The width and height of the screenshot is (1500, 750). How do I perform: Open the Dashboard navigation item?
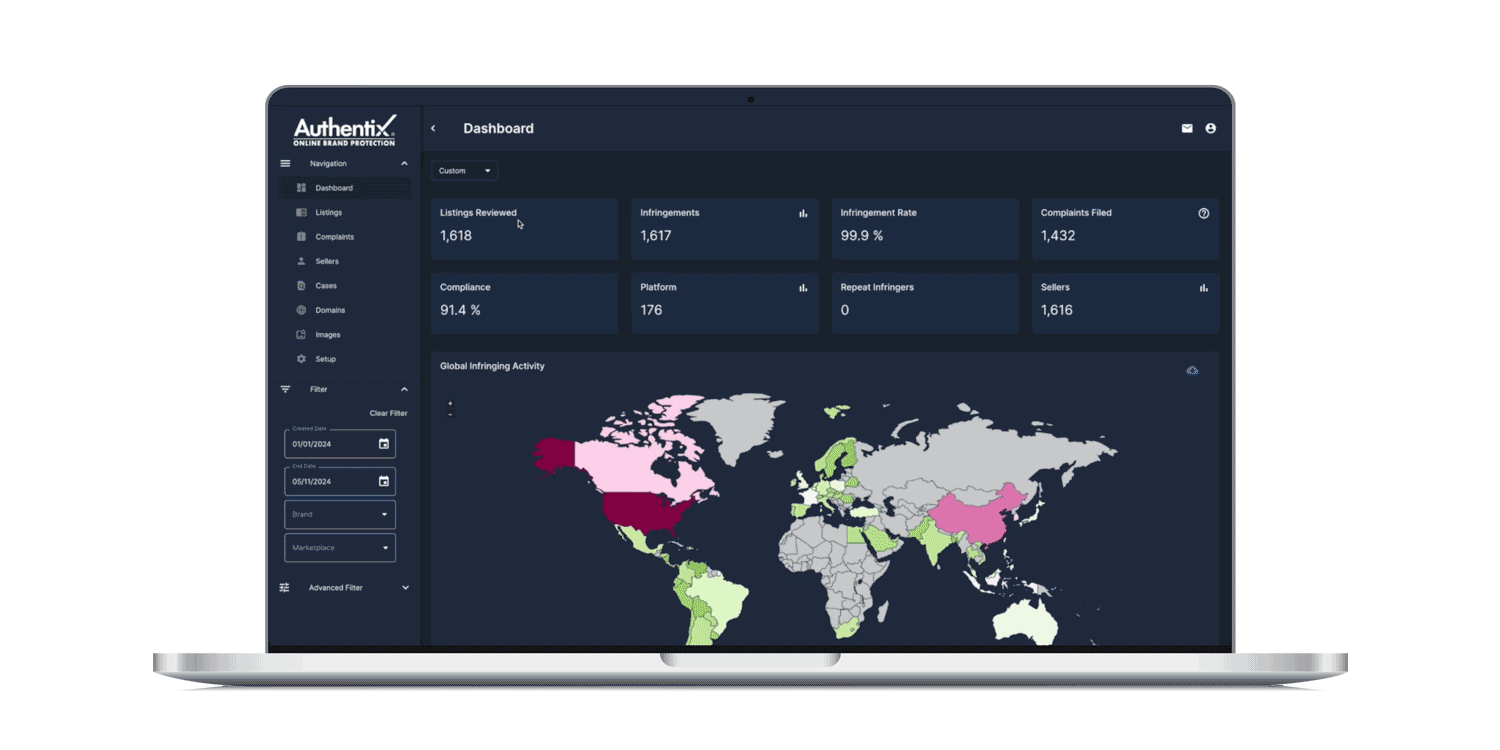click(345, 188)
